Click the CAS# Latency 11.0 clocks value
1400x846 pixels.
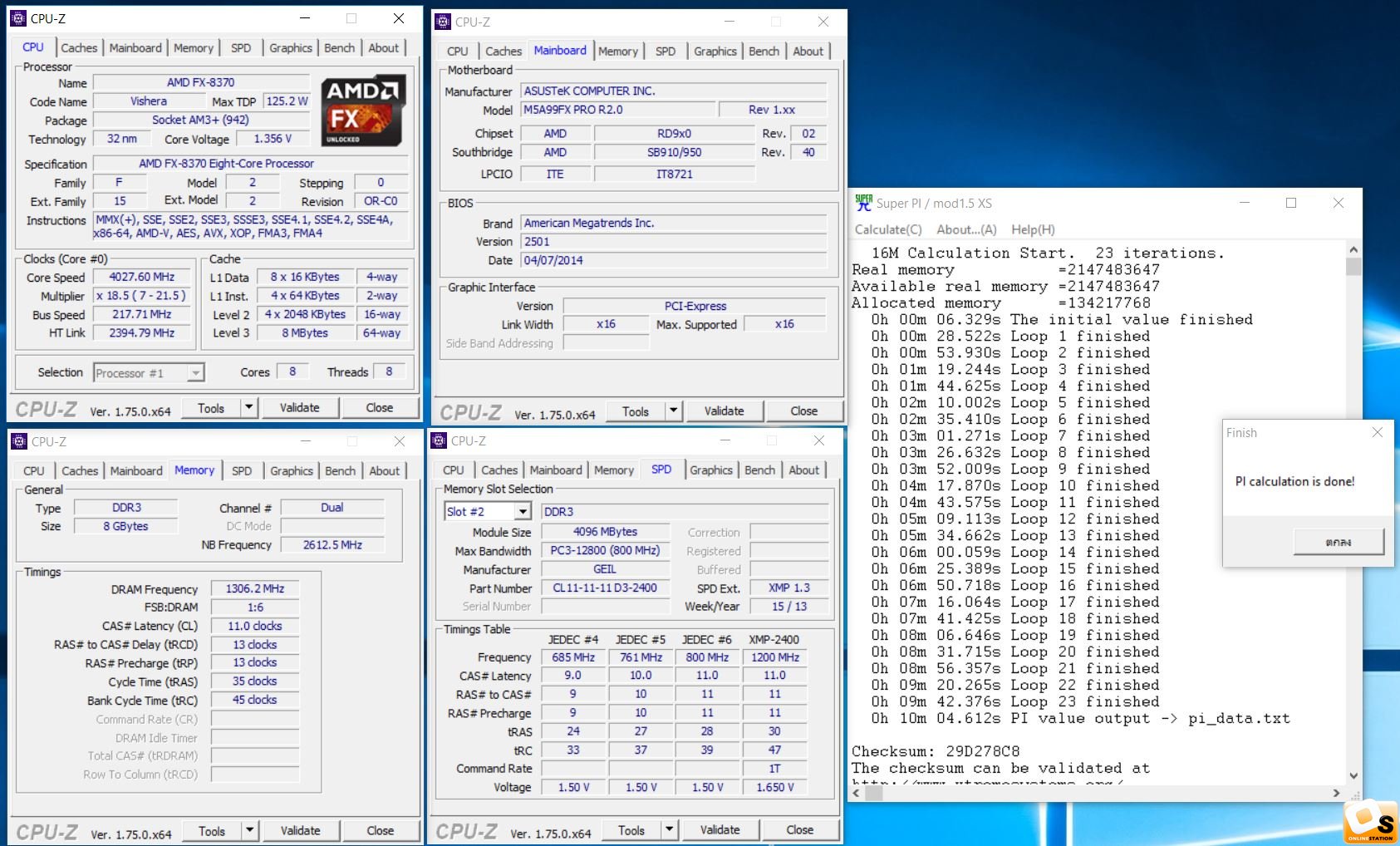255,626
